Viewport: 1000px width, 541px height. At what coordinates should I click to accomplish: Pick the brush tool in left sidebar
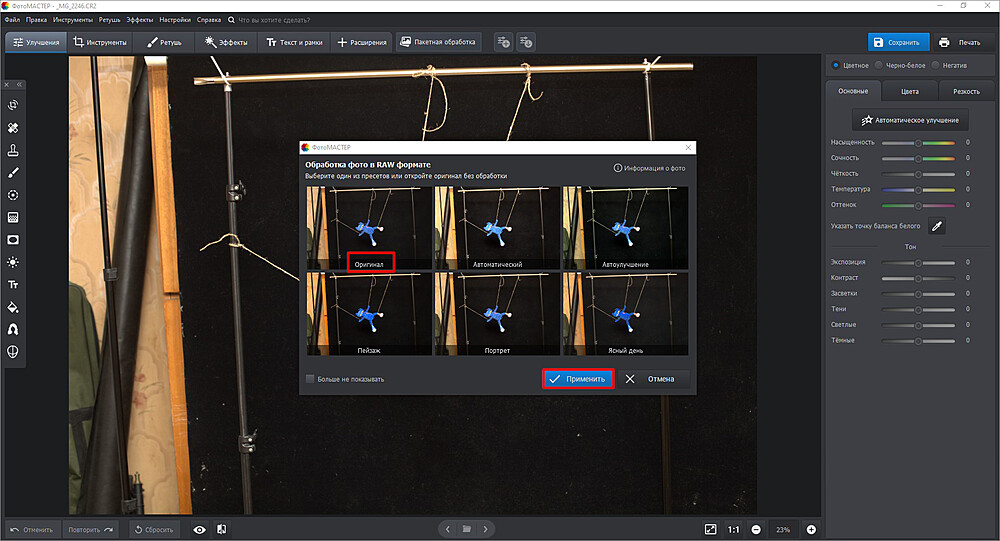[14, 173]
